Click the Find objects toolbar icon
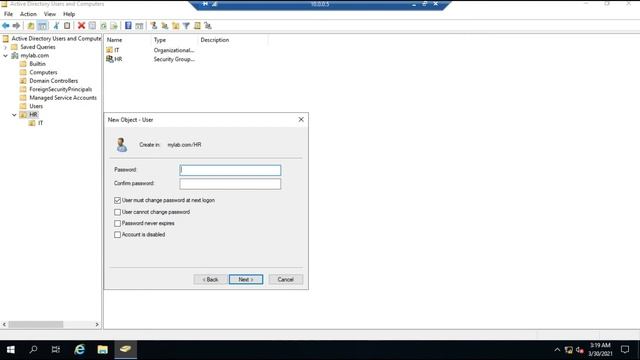Image resolution: width=640 pixels, height=360 pixels. (x=197, y=26)
